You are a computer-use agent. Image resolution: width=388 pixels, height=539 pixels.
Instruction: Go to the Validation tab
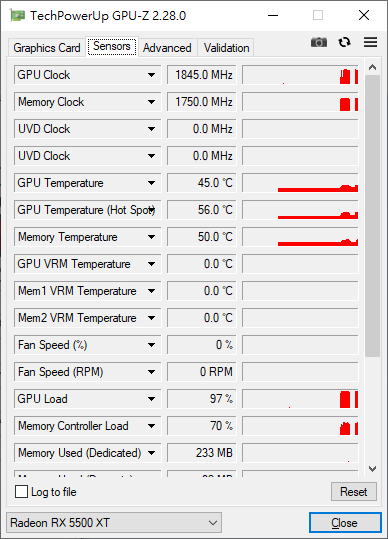pos(226,48)
